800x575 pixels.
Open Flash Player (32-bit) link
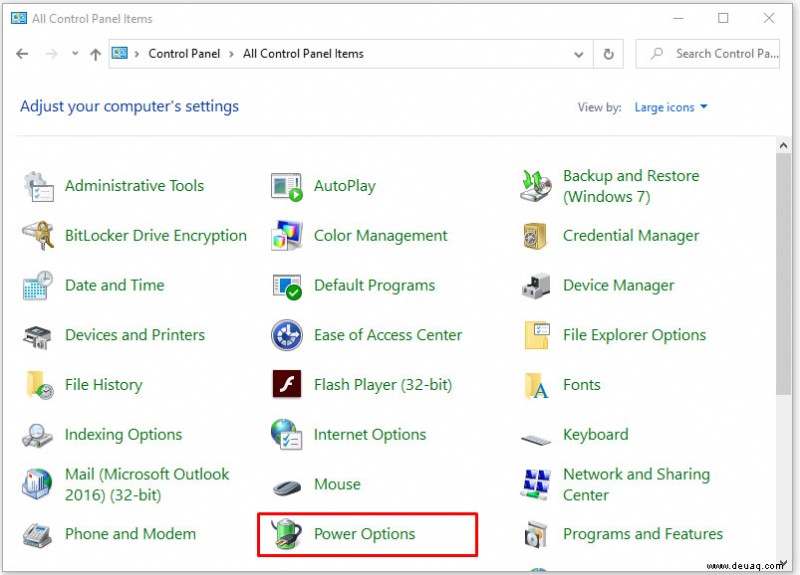[x=383, y=385]
